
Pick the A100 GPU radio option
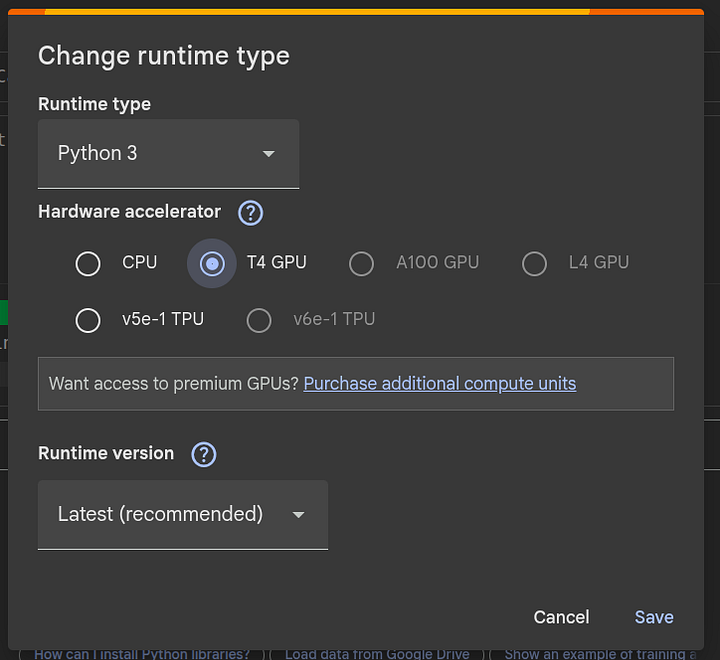click(361, 263)
